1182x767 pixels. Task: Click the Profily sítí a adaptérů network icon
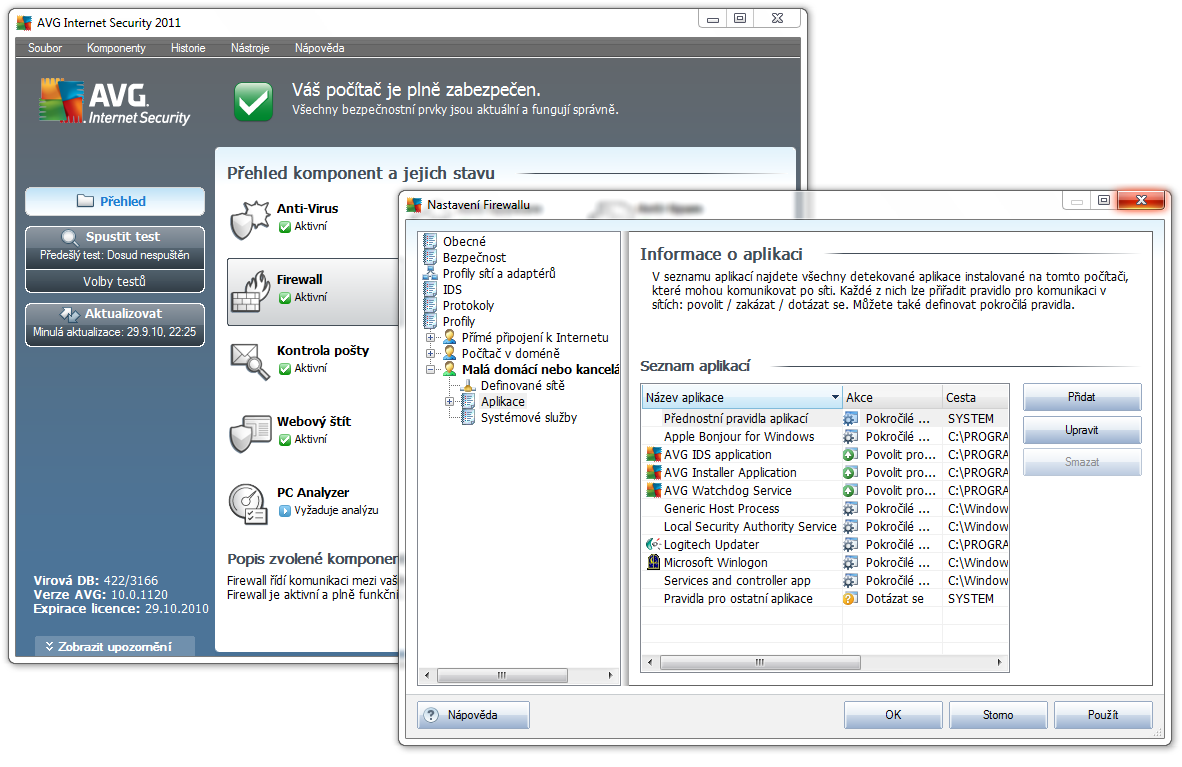click(x=430, y=273)
